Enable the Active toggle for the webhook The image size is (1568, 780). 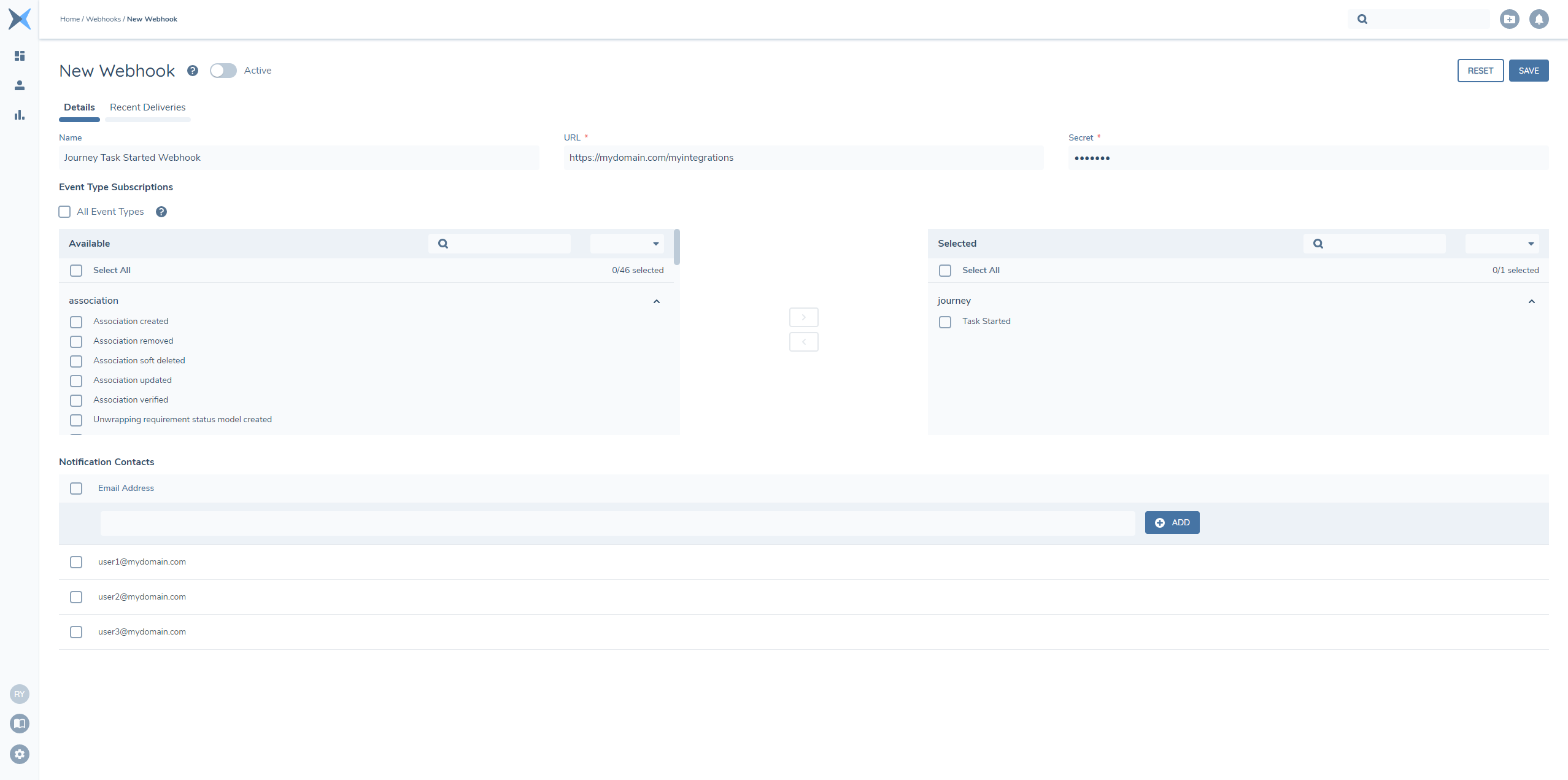[x=223, y=70]
